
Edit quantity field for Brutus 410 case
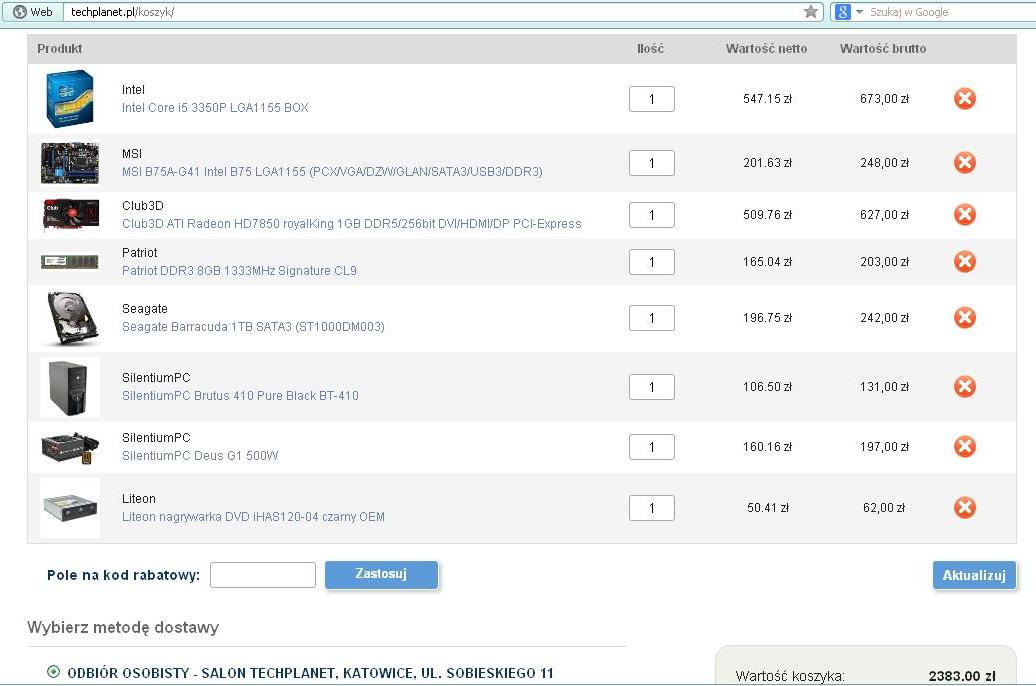click(651, 387)
